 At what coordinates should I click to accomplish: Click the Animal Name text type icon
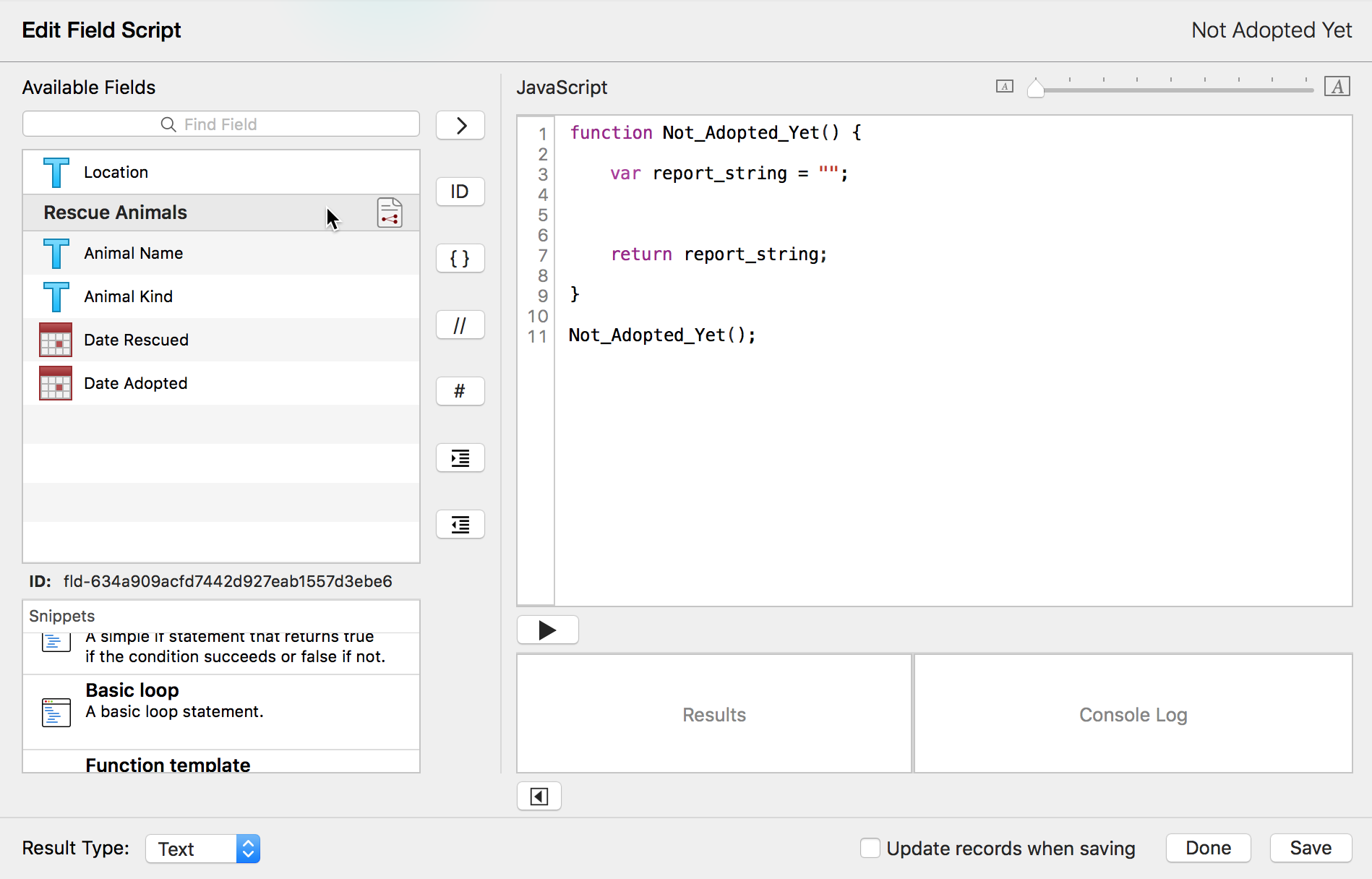tap(56, 253)
